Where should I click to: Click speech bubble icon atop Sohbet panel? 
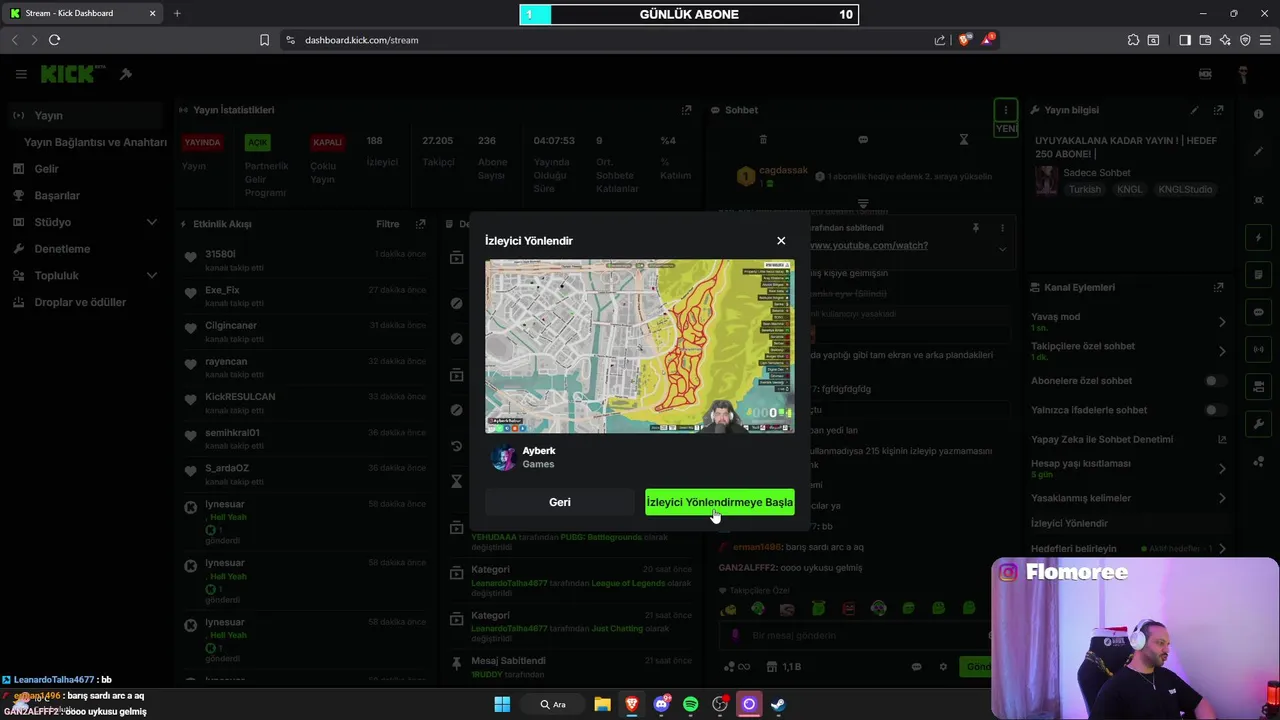(x=863, y=140)
